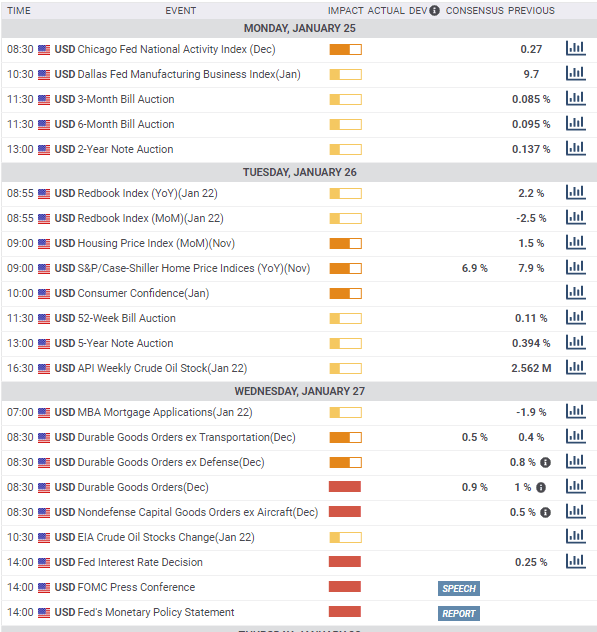The image size is (597, 632).
Task: Open chart for Dallas Fed Manufacturing Business Index
Action: [576, 73]
